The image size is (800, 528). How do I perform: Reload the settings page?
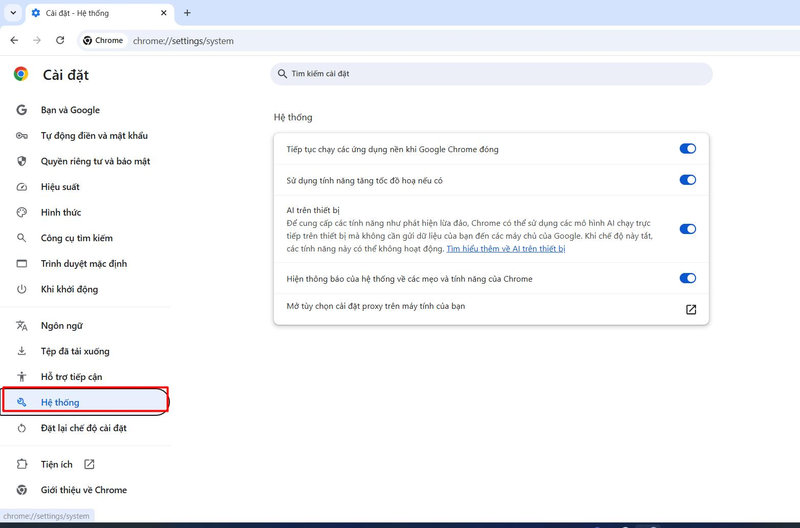coord(60,40)
